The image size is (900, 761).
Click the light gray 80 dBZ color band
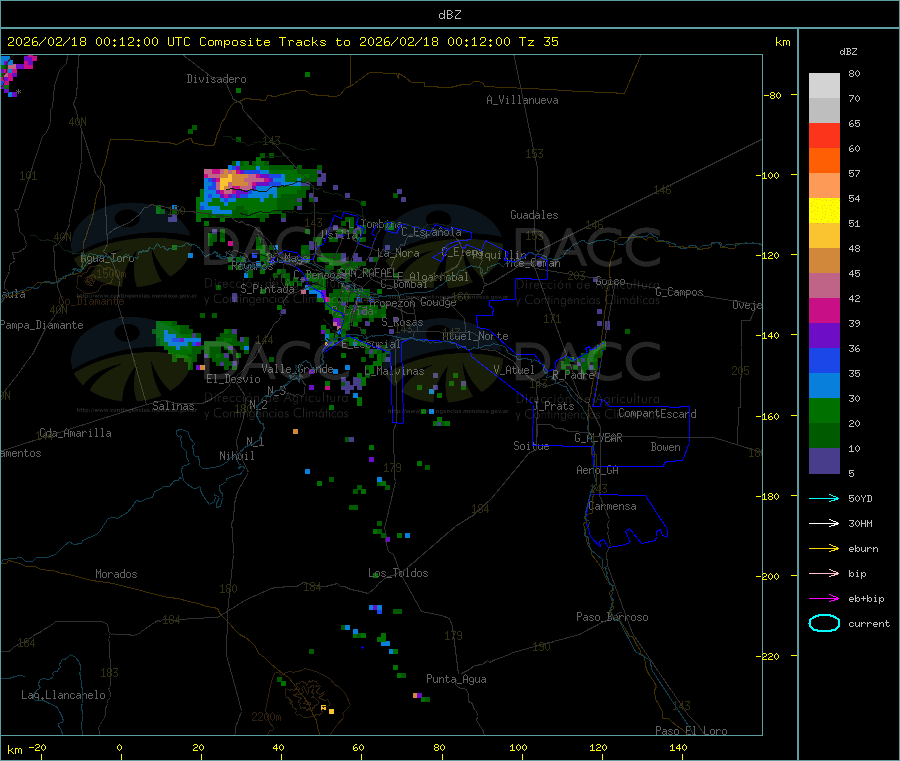[824, 86]
